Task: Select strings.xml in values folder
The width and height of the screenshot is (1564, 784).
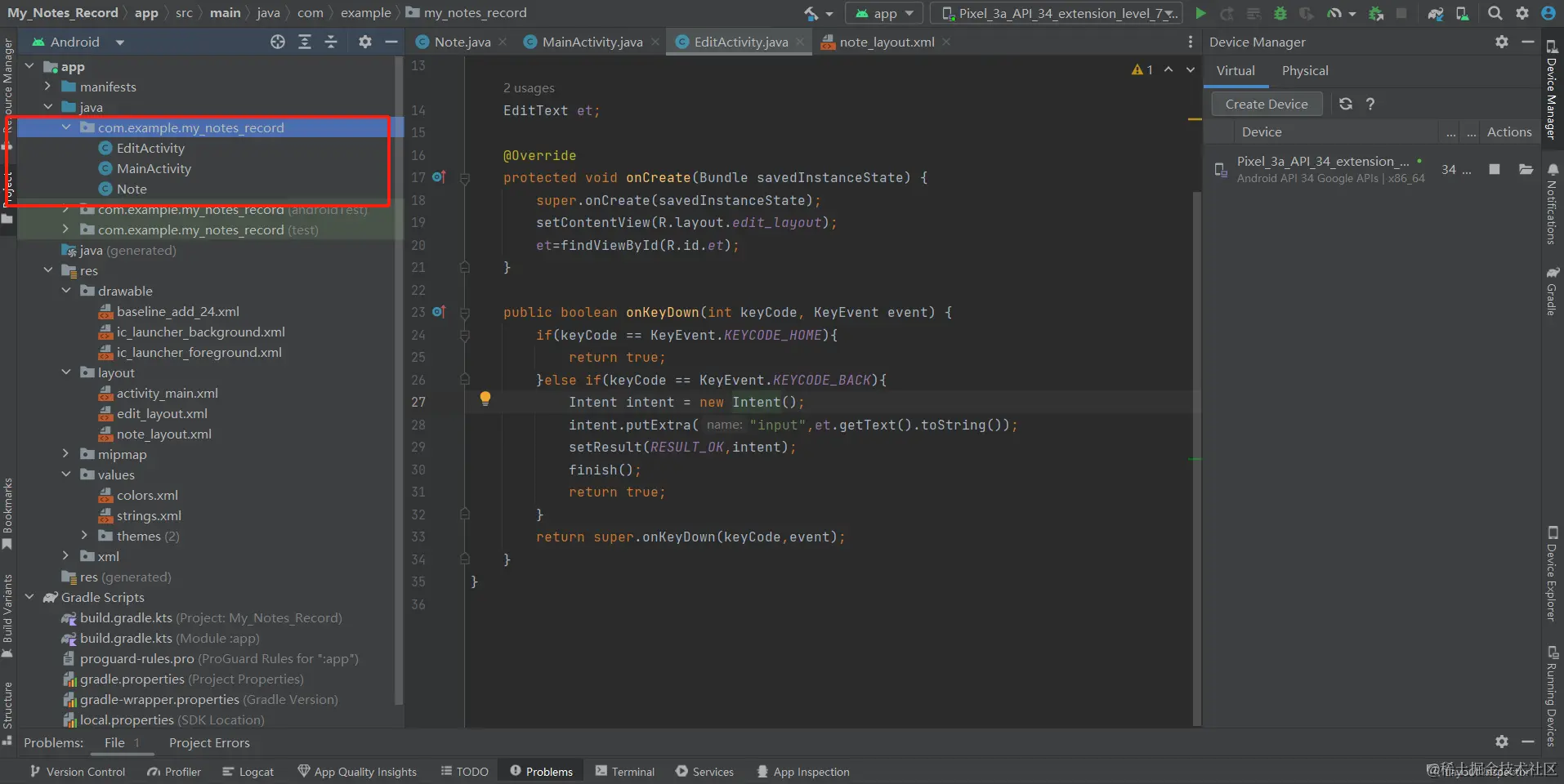Action: pos(149,515)
